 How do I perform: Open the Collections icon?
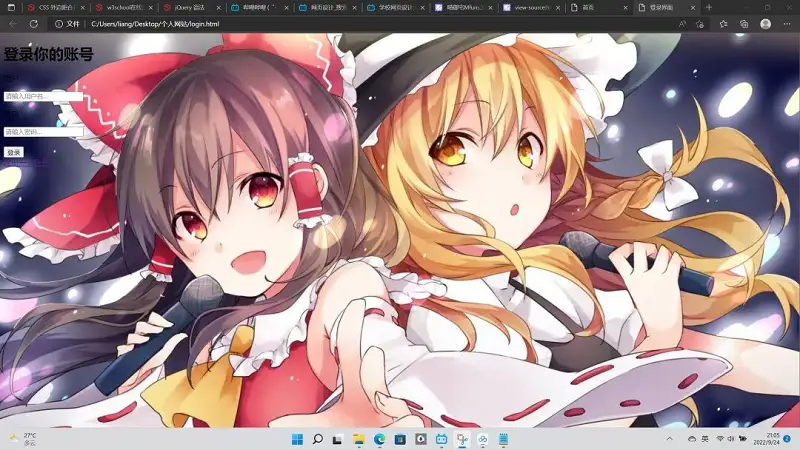pos(744,24)
